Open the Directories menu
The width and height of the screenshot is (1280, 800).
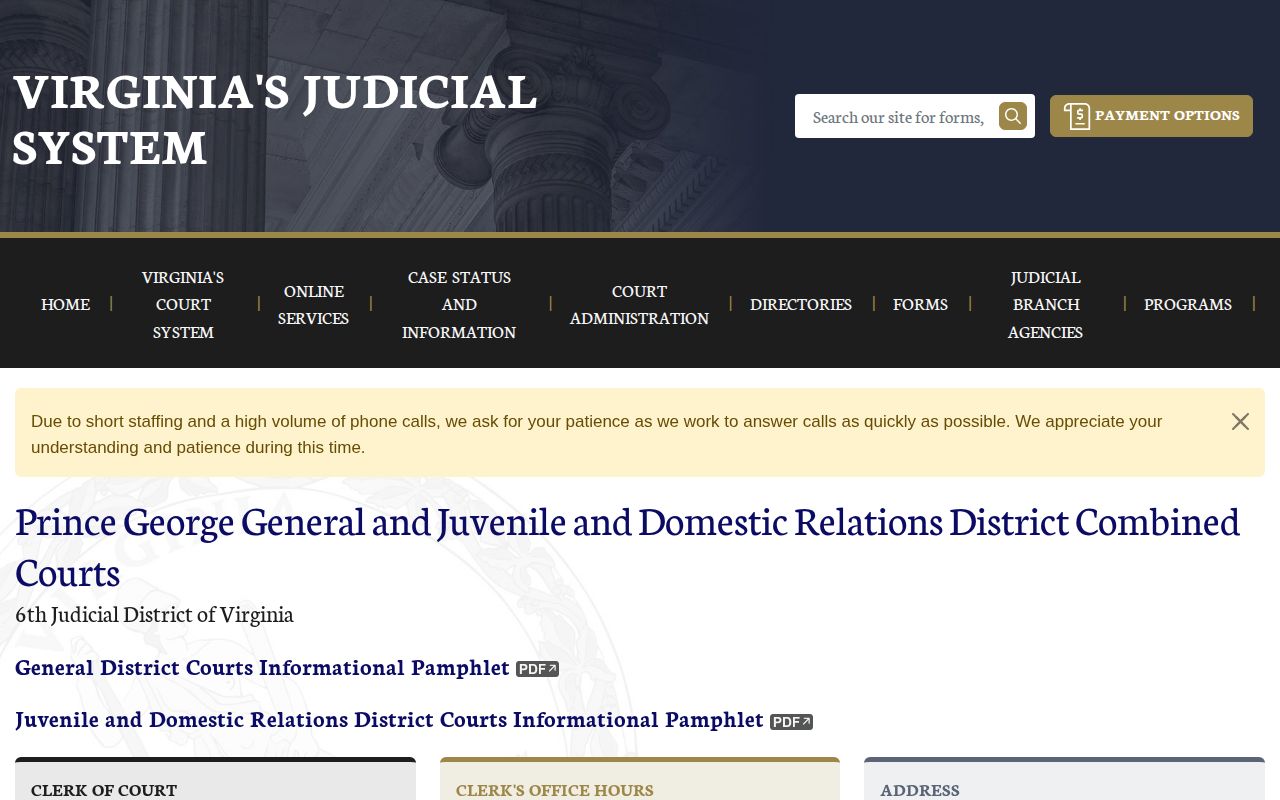click(801, 304)
